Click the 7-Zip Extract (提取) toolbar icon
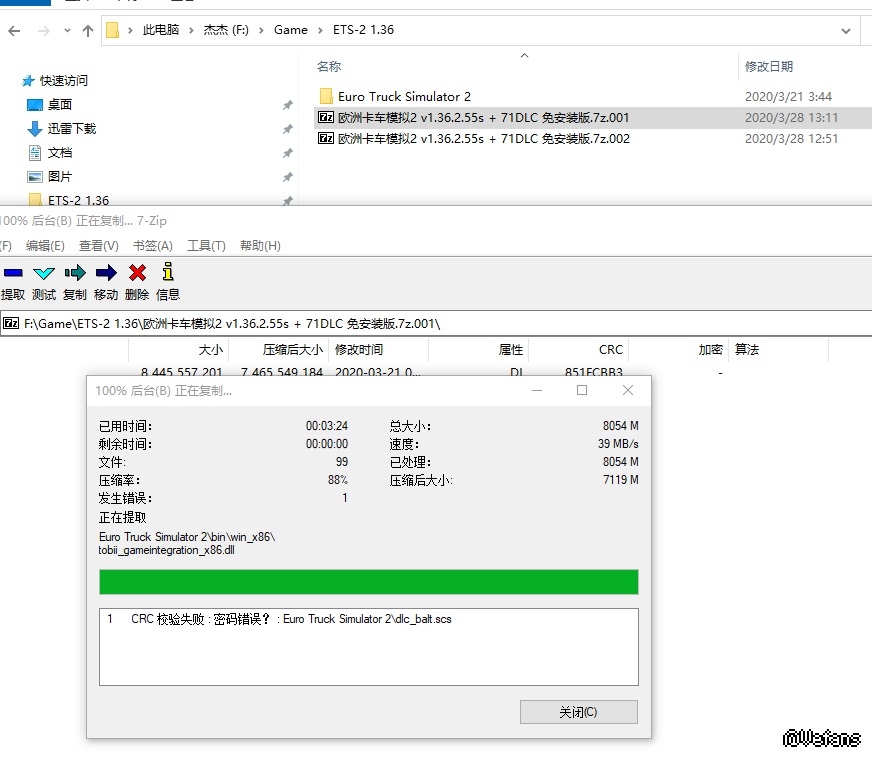 13,273
